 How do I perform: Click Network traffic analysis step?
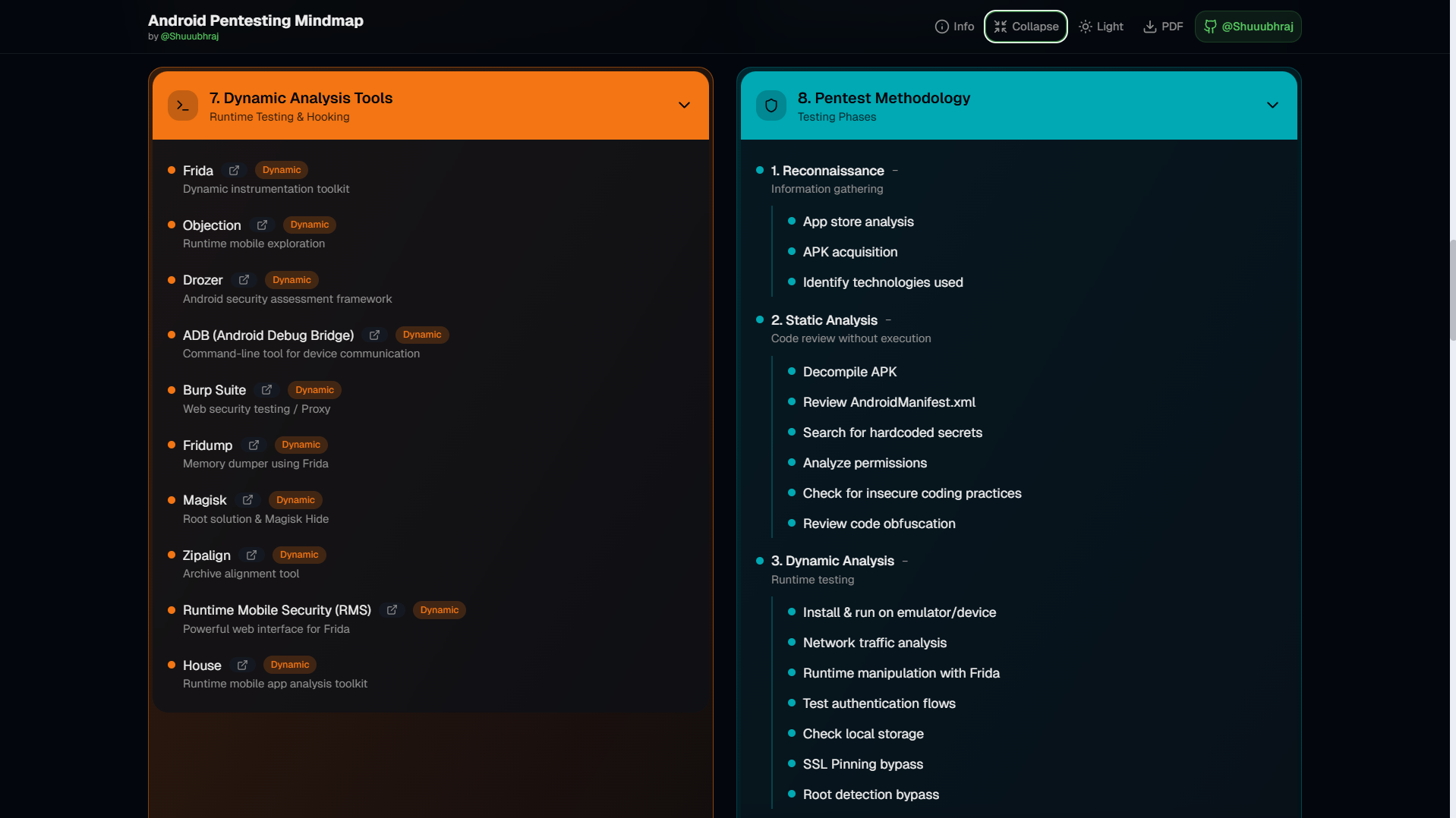click(x=875, y=643)
